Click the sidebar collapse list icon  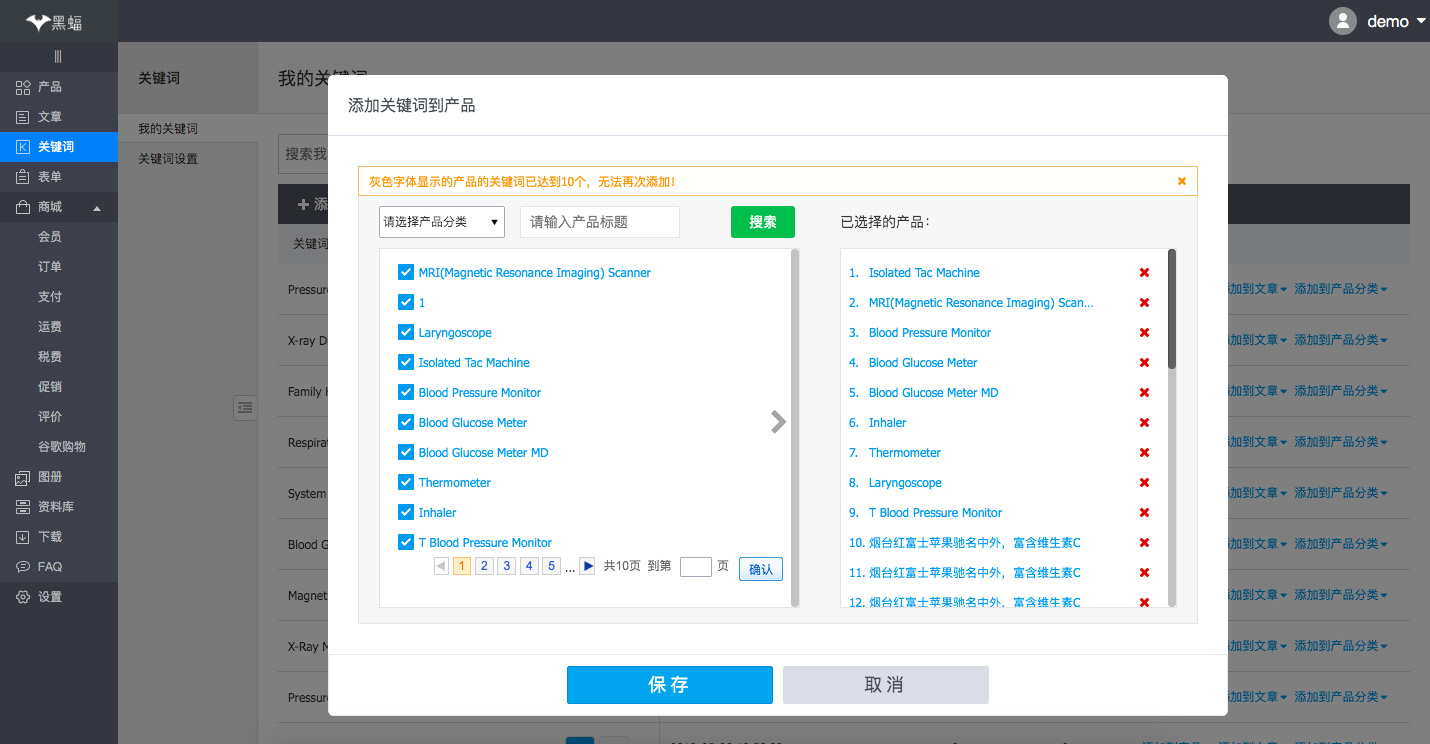(245, 407)
